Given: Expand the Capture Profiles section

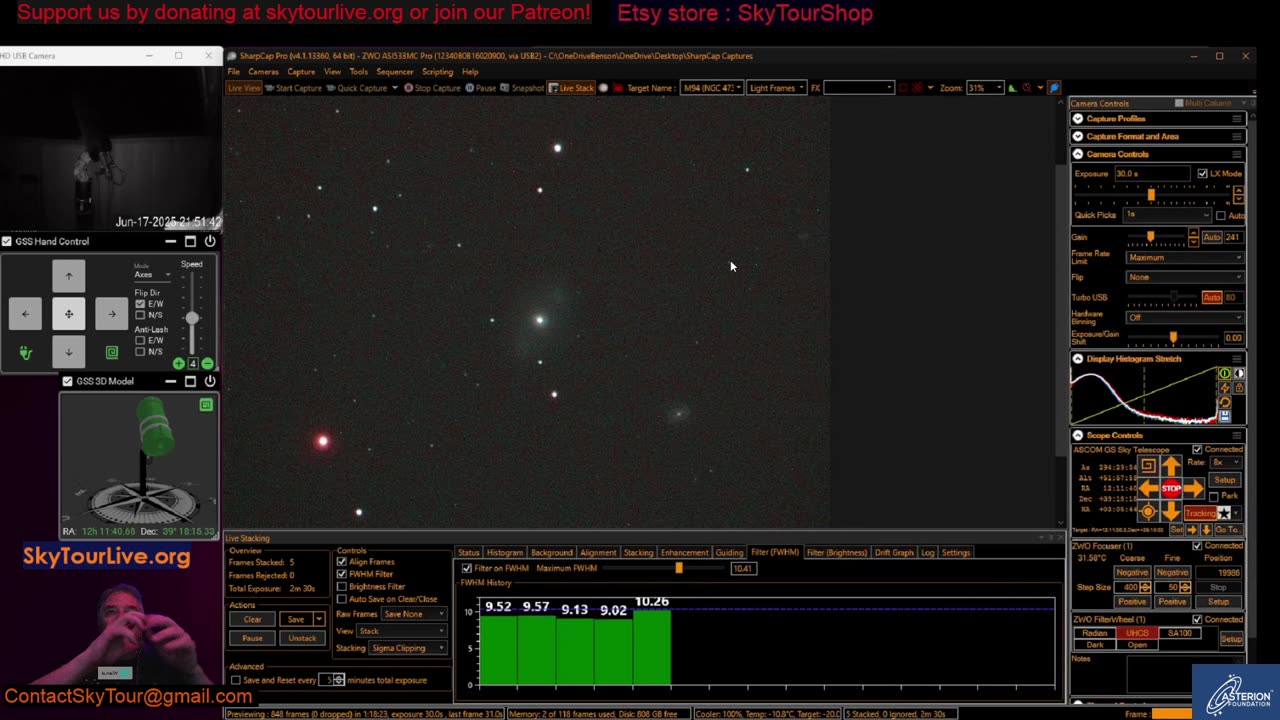Looking at the screenshot, I should [x=1078, y=119].
